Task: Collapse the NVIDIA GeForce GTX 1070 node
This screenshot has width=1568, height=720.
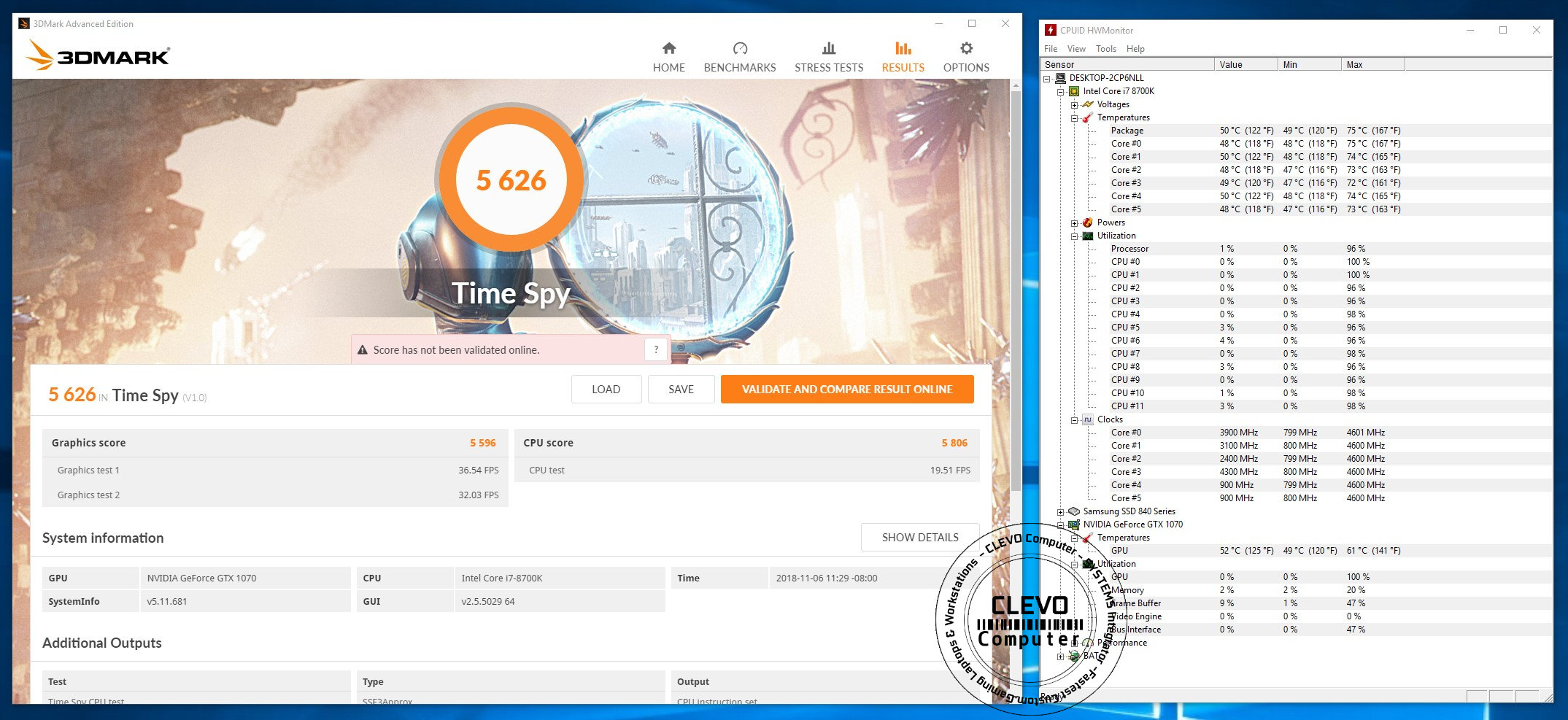Action: click(x=1060, y=525)
